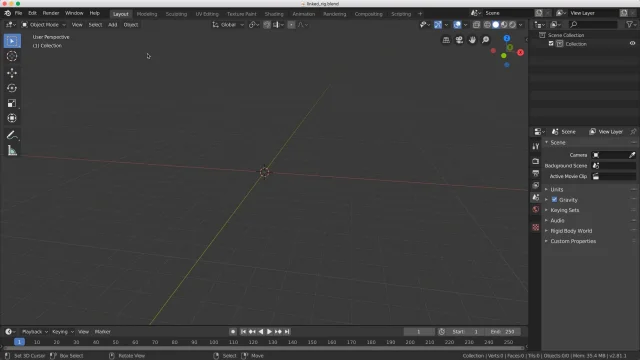Jump to timeline end frame
This screenshot has width=640, height=360.
click(x=287, y=332)
